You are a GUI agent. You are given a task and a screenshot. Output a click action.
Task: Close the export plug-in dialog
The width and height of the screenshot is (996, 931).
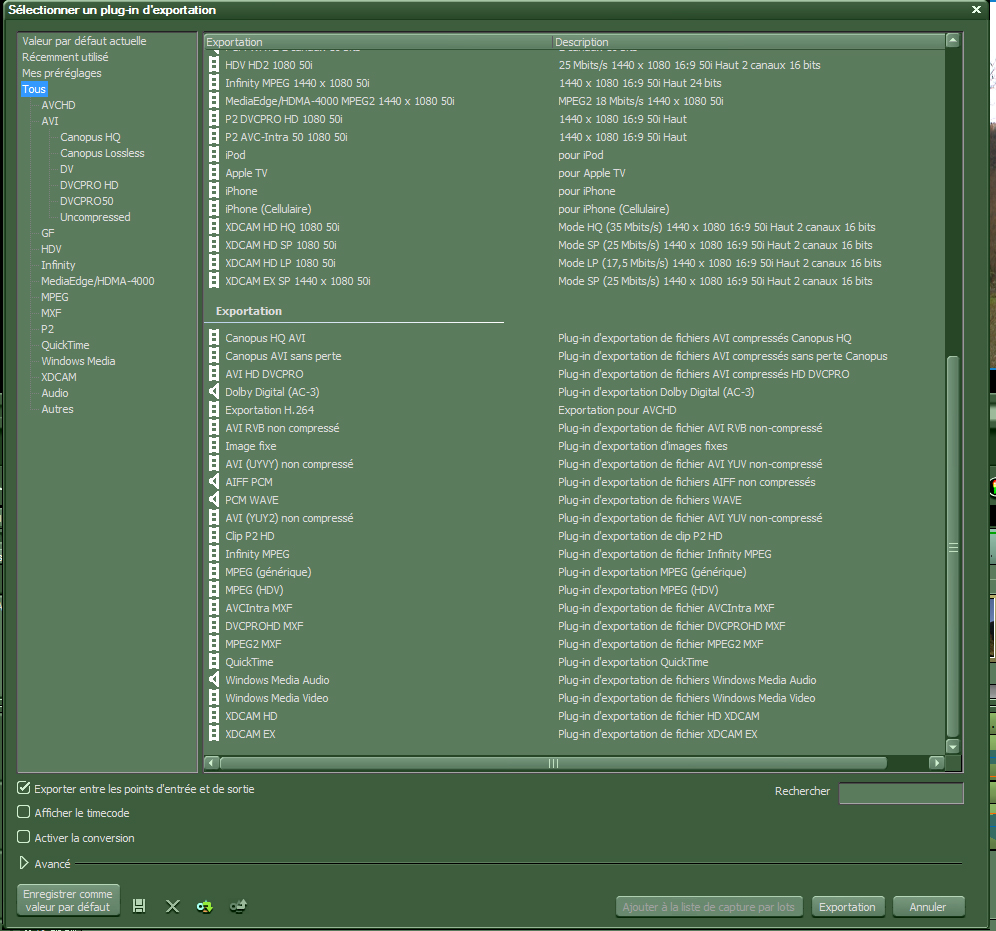click(976, 10)
